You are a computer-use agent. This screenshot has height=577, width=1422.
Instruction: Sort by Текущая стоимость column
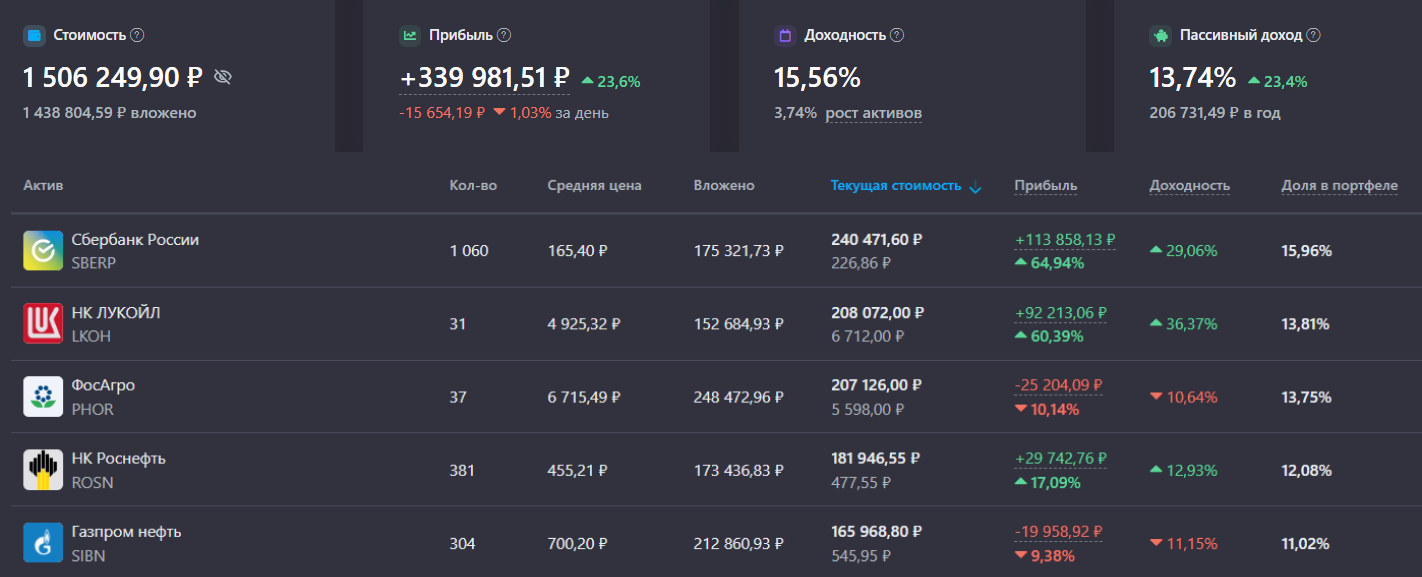click(895, 186)
